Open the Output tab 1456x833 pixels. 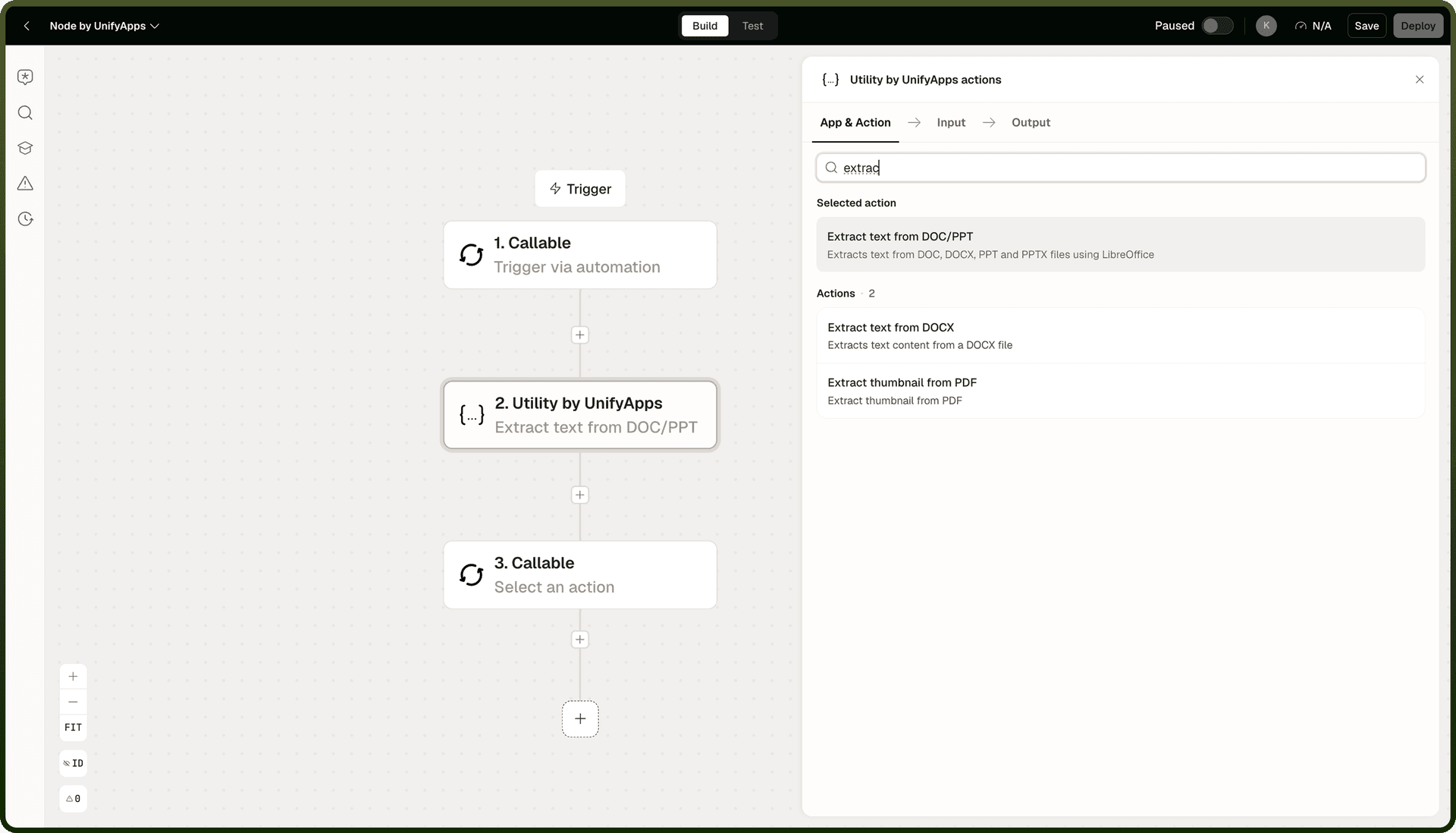pos(1031,123)
